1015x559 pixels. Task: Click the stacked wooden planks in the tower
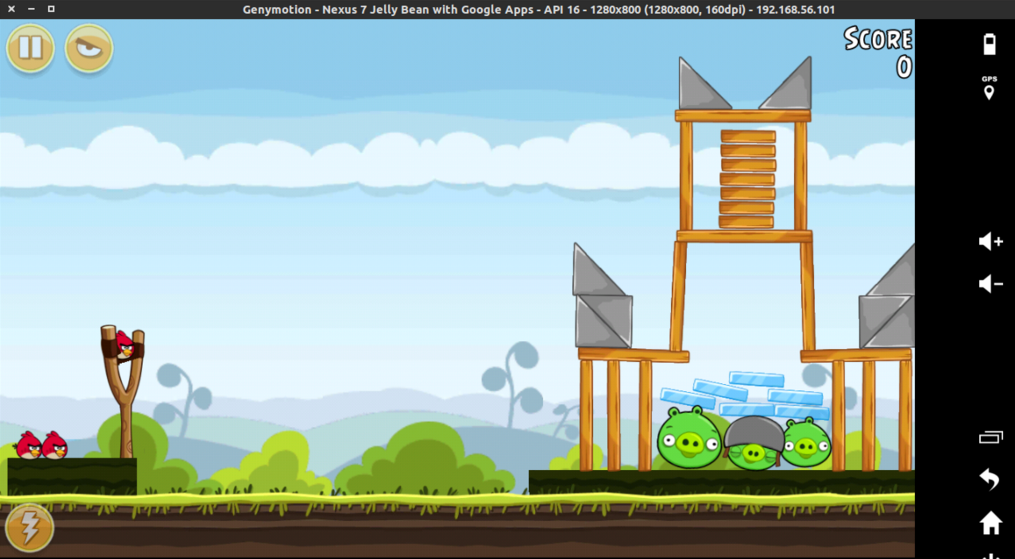click(x=747, y=179)
